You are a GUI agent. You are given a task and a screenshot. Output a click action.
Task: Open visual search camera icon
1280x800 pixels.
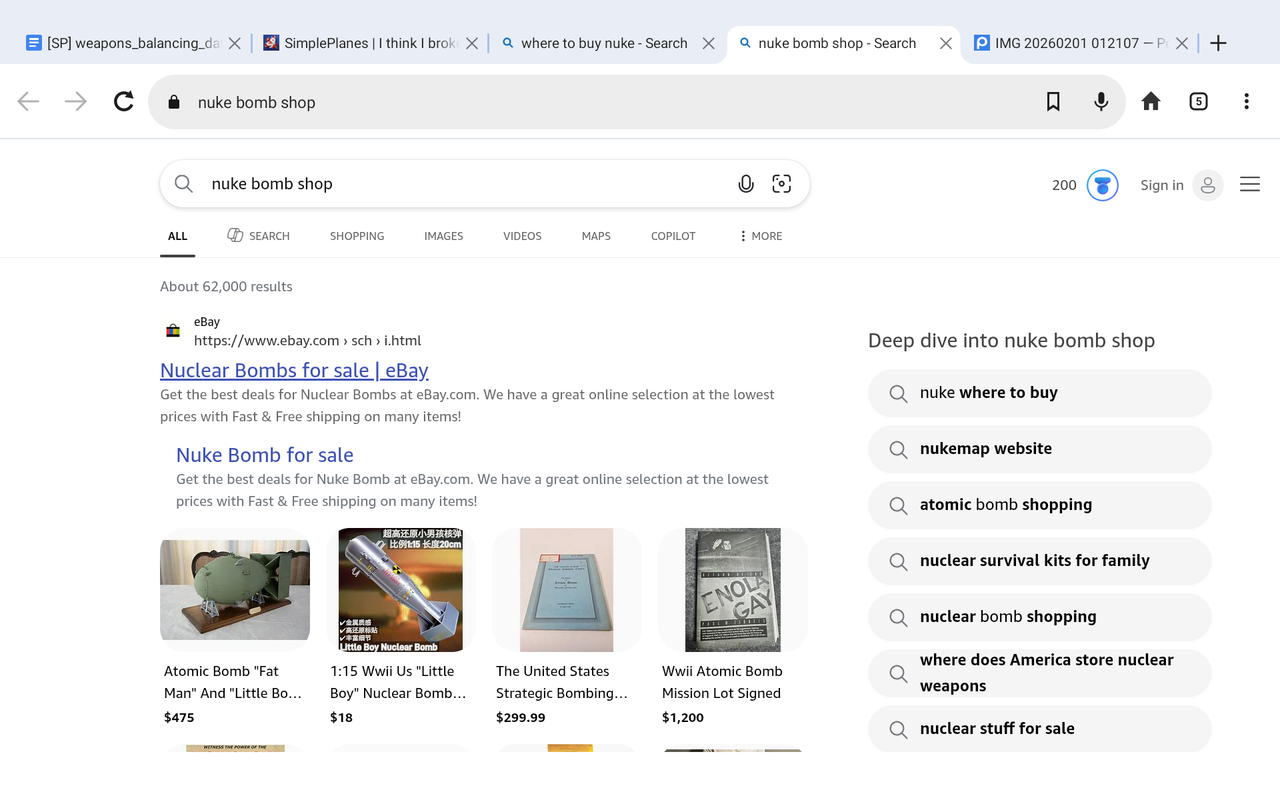click(x=782, y=184)
